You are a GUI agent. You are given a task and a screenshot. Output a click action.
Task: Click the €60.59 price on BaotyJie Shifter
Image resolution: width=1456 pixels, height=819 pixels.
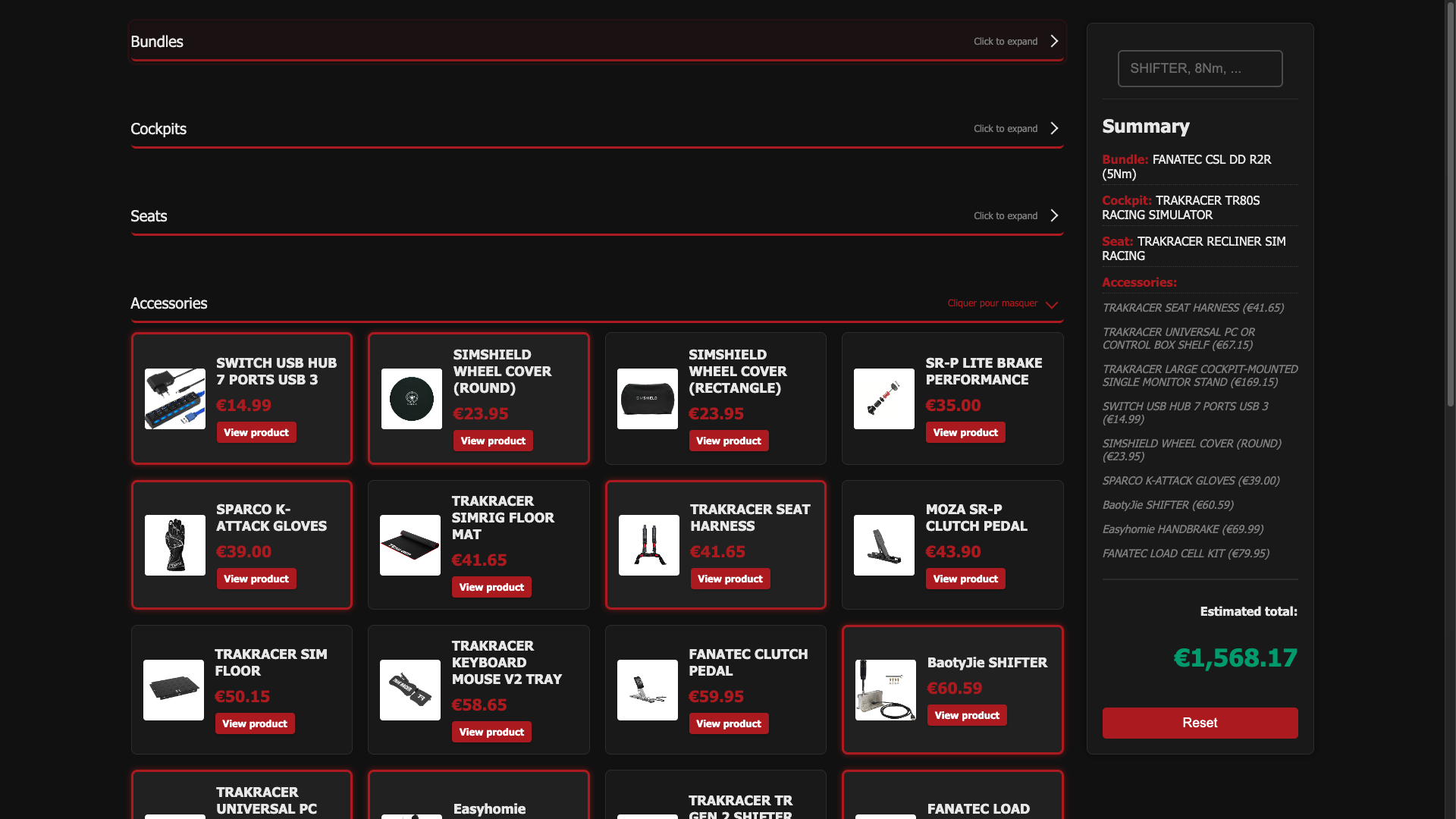pyautogui.click(x=955, y=689)
